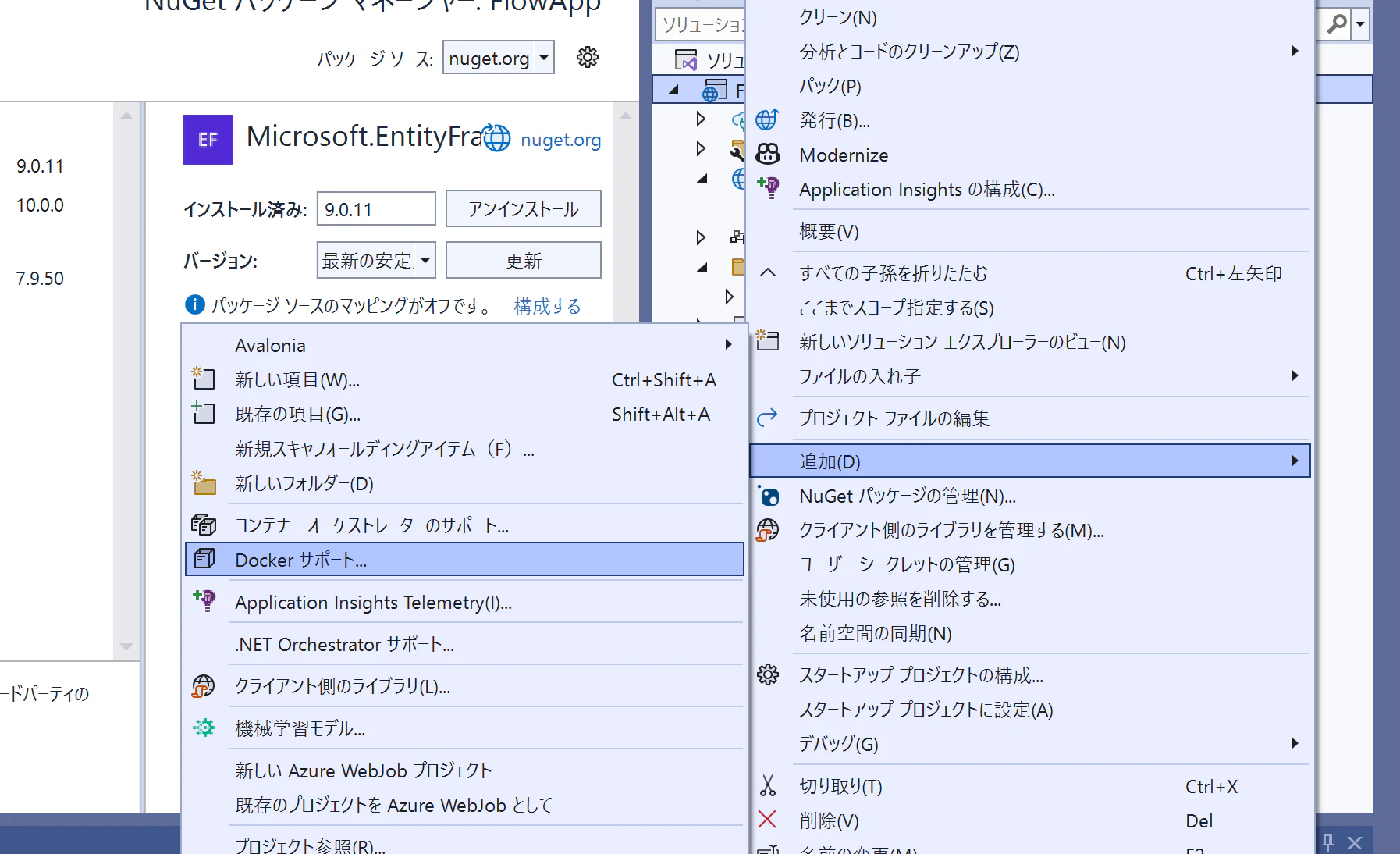Click the Solution Explorer search magnifier icon
1400x854 pixels.
[x=1337, y=24]
